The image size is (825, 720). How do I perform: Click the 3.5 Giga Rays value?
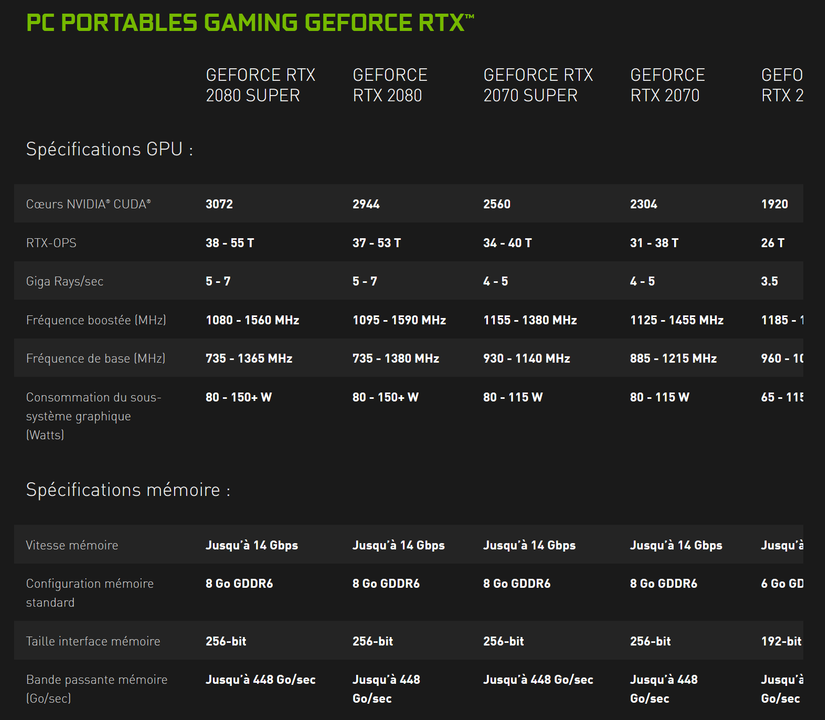pos(769,281)
